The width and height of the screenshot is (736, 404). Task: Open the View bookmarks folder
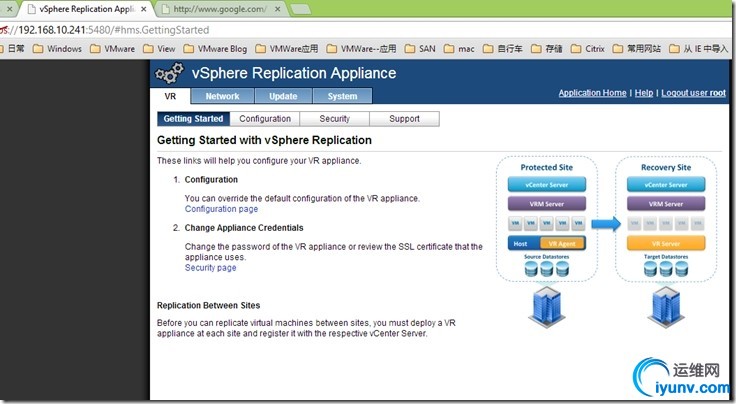(x=159, y=49)
